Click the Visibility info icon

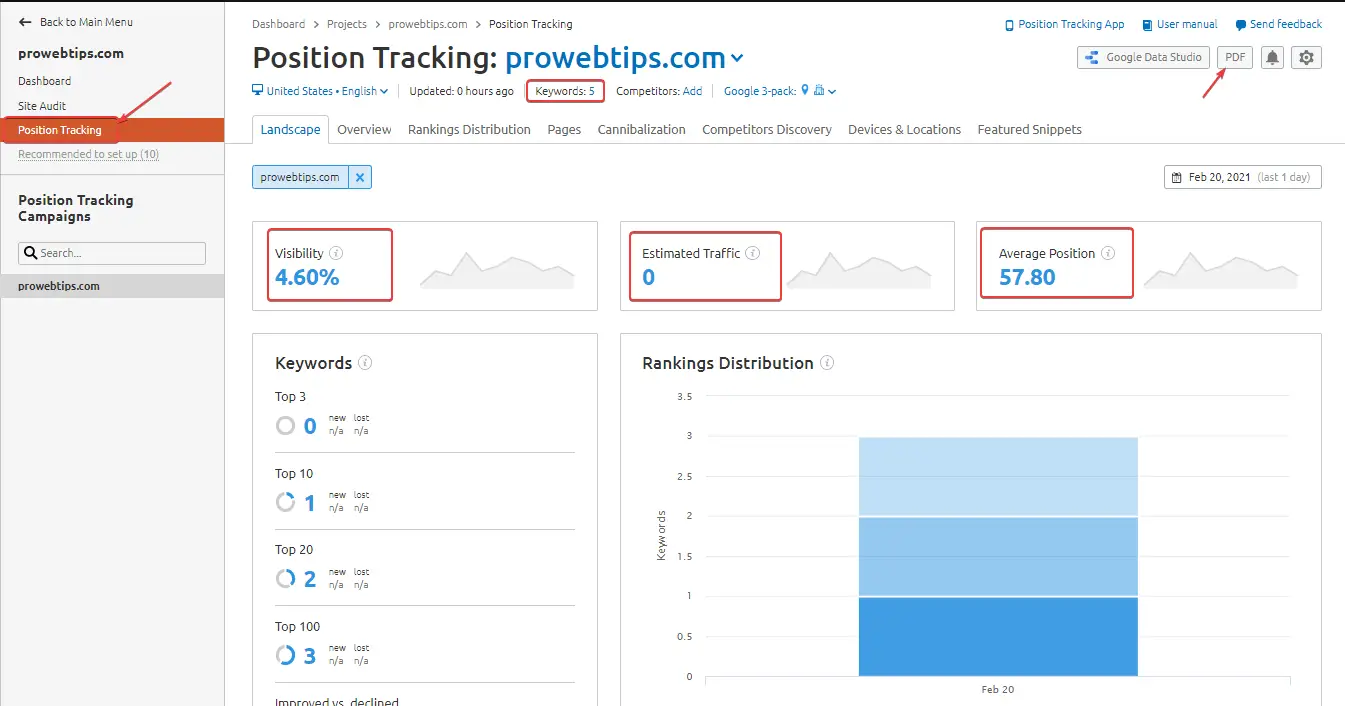pyautogui.click(x=336, y=254)
